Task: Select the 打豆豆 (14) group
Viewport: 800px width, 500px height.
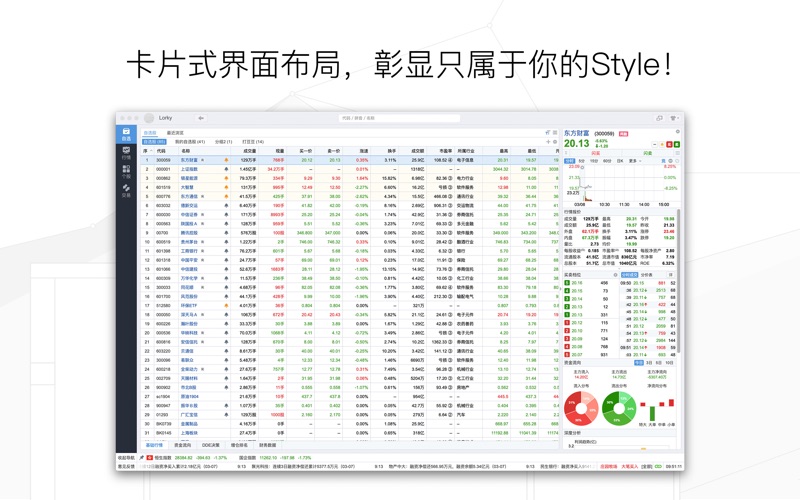Action: [253, 142]
